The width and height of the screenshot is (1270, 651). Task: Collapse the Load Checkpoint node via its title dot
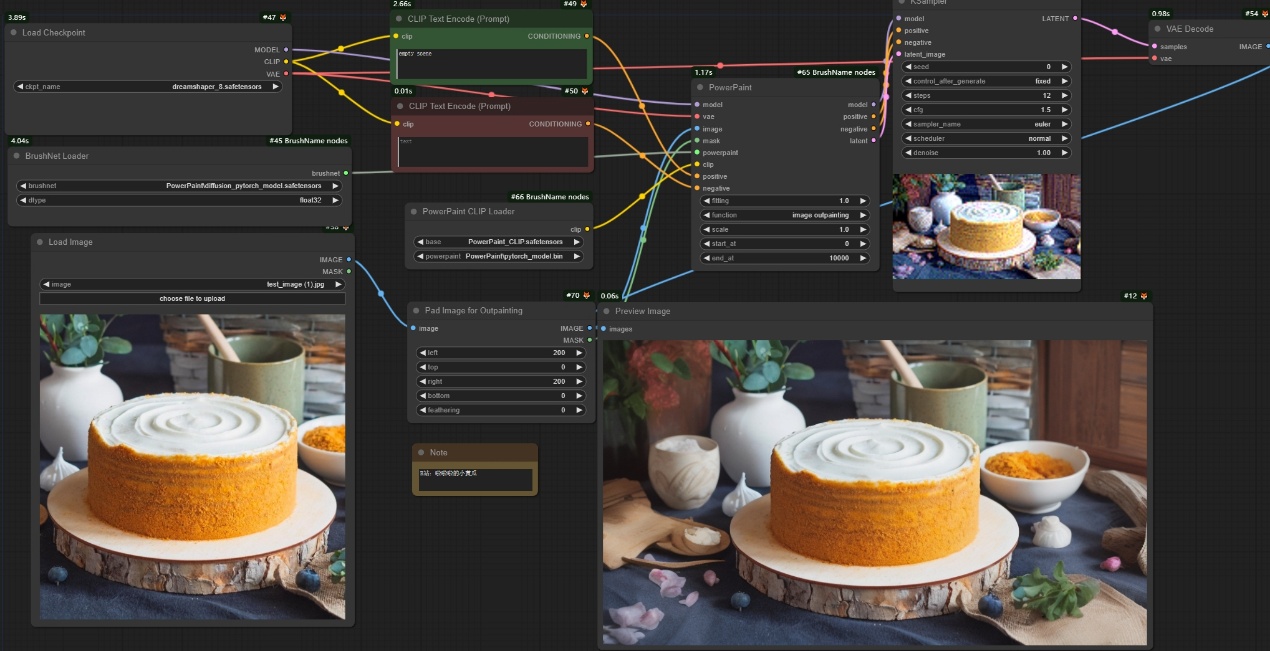tap(14, 33)
